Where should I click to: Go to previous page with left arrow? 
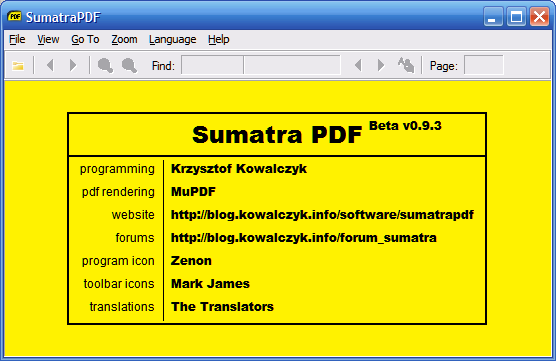pos(50,65)
